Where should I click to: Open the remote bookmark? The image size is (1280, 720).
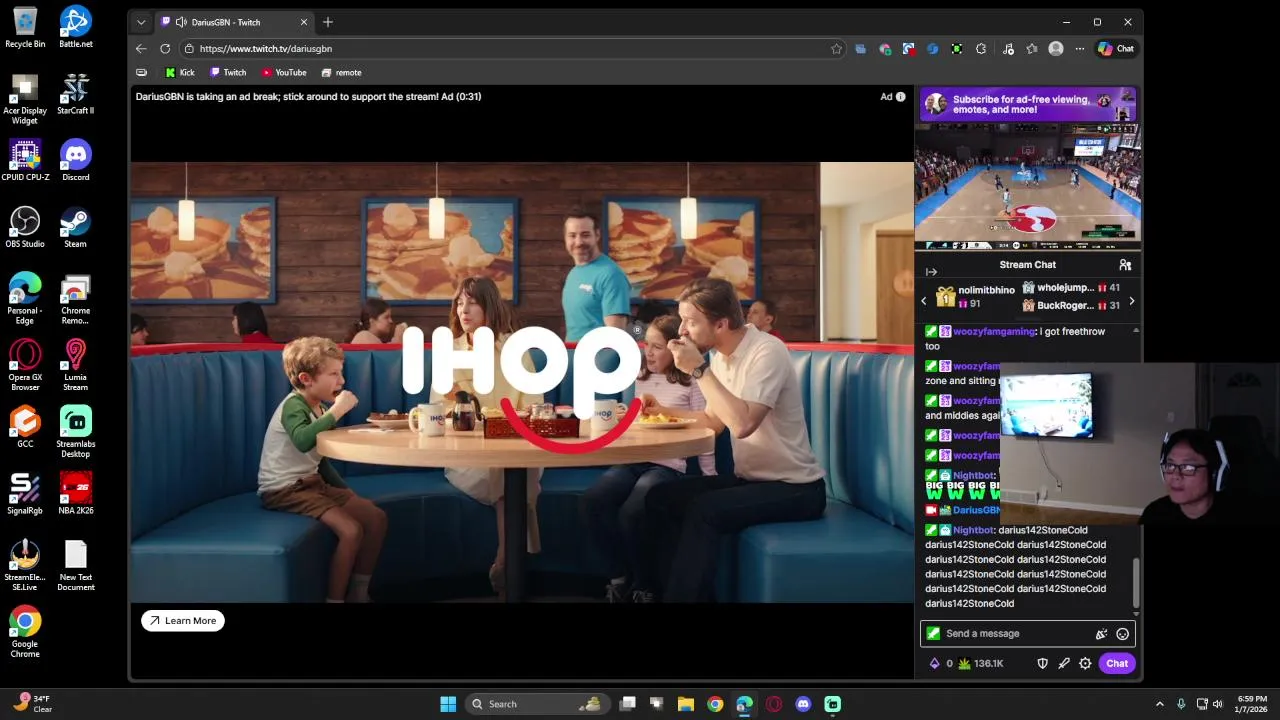[342, 72]
